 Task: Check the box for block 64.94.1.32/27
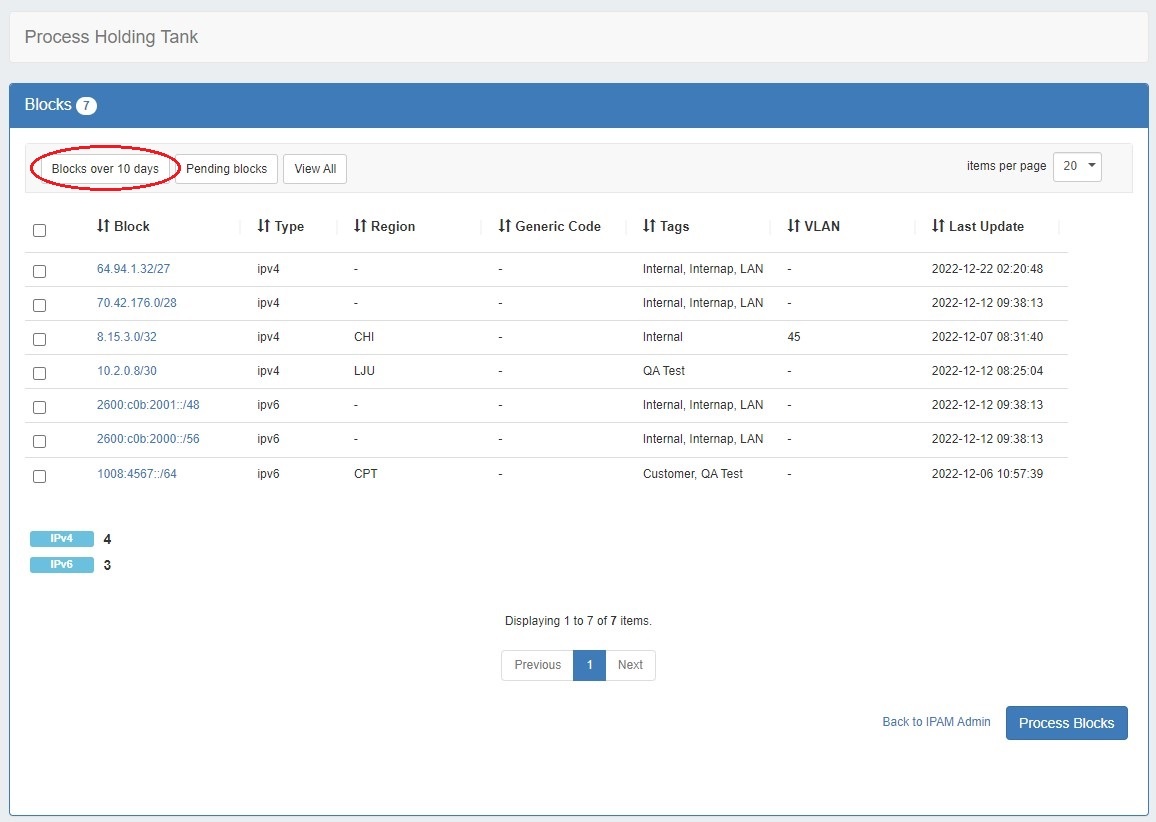(39, 271)
